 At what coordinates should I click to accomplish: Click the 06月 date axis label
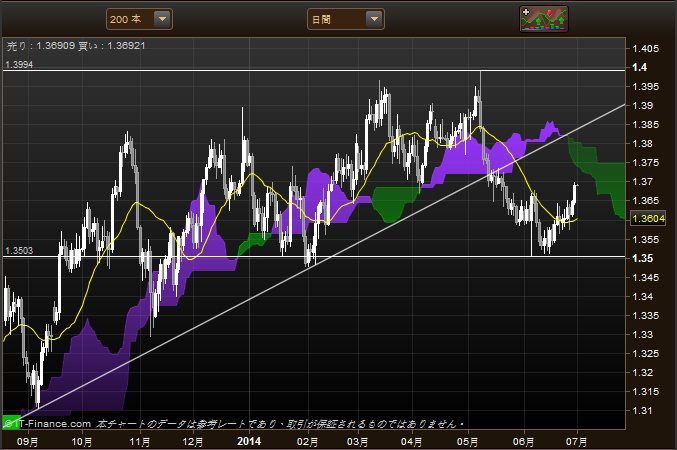(524, 442)
